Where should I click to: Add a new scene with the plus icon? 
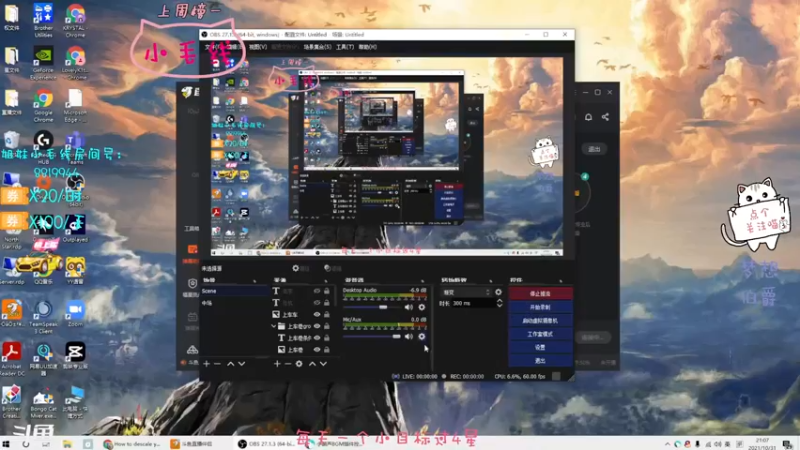[x=206, y=364]
